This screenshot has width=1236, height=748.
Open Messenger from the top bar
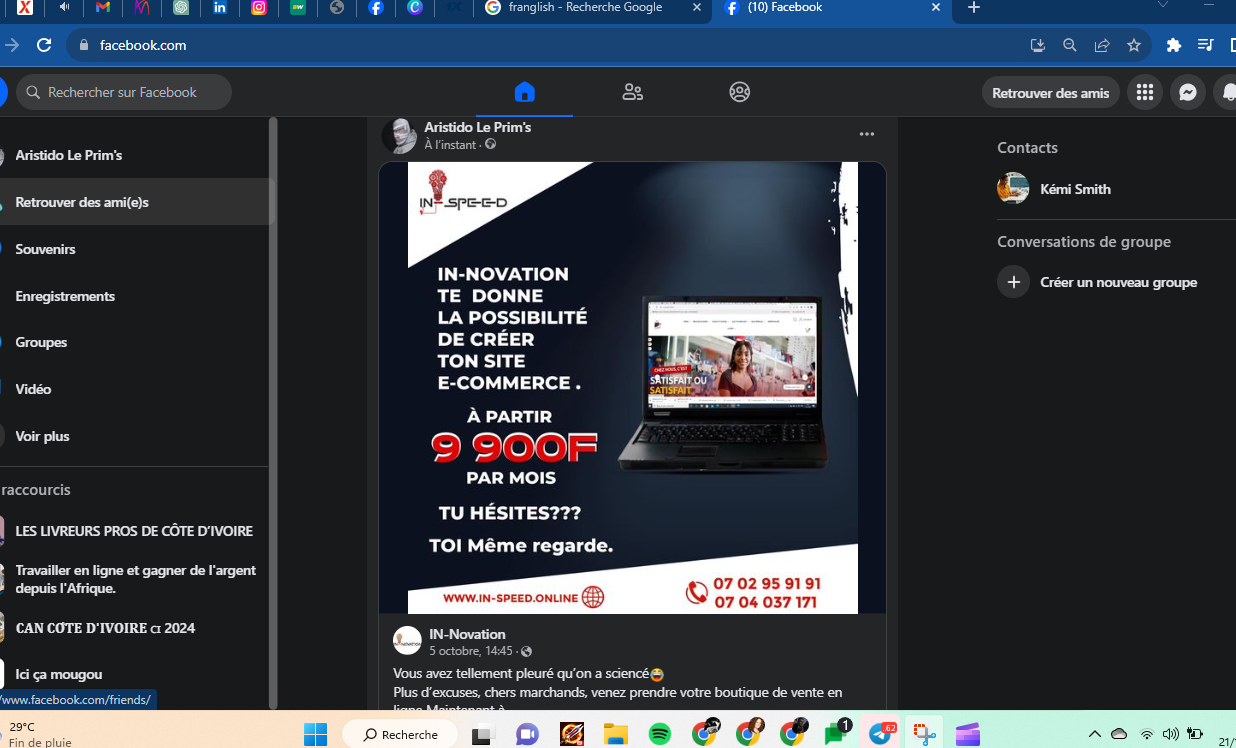click(x=1187, y=93)
